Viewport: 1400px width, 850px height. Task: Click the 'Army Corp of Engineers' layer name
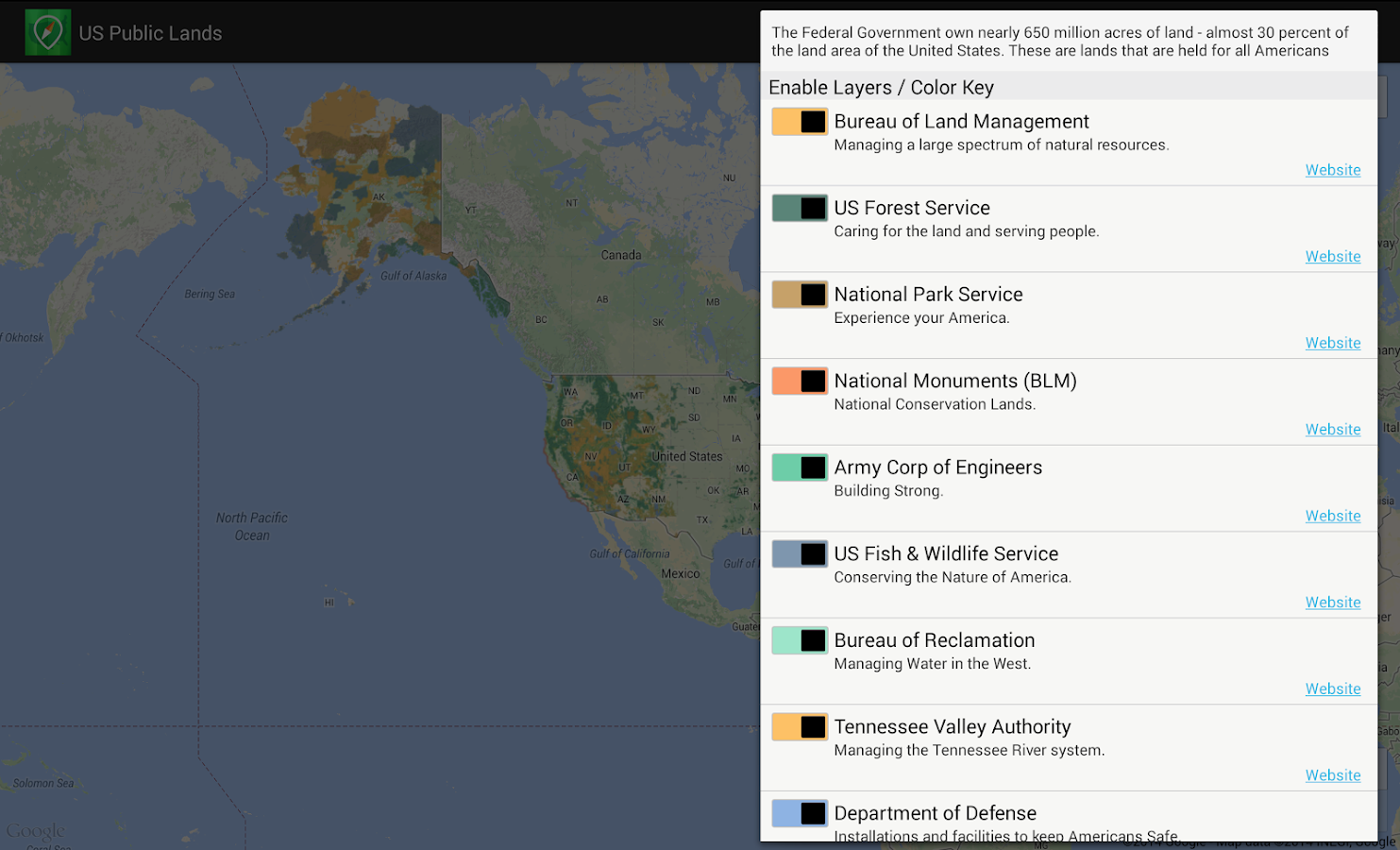(937, 467)
